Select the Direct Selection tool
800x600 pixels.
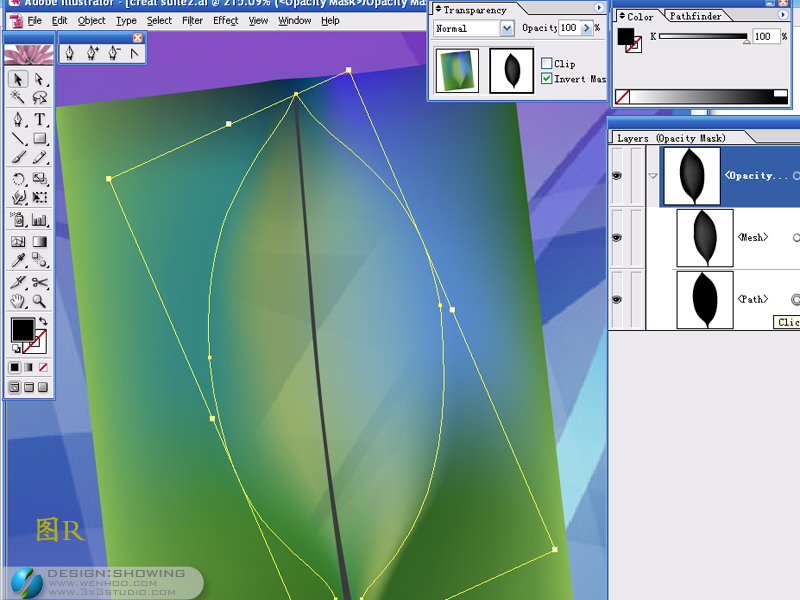click(x=40, y=79)
